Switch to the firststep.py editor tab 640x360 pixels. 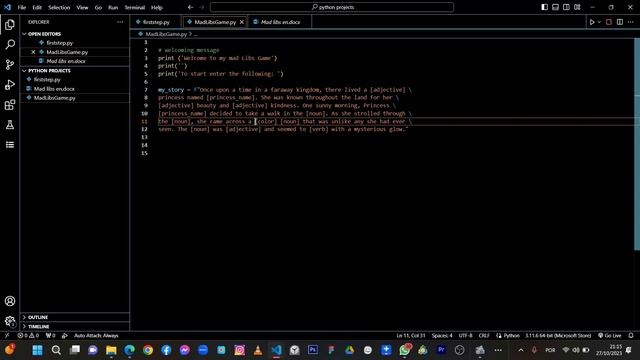pyautogui.click(x=156, y=22)
